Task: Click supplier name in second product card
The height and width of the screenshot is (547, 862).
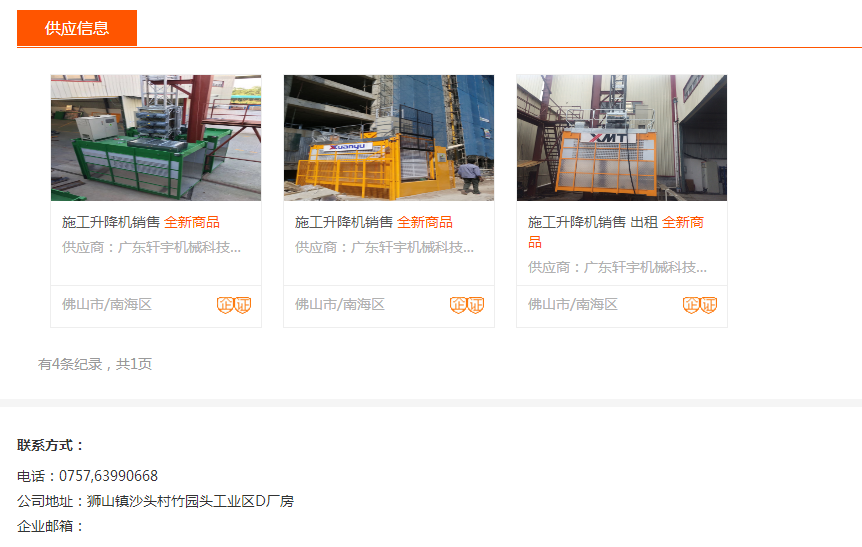Action: (384, 247)
